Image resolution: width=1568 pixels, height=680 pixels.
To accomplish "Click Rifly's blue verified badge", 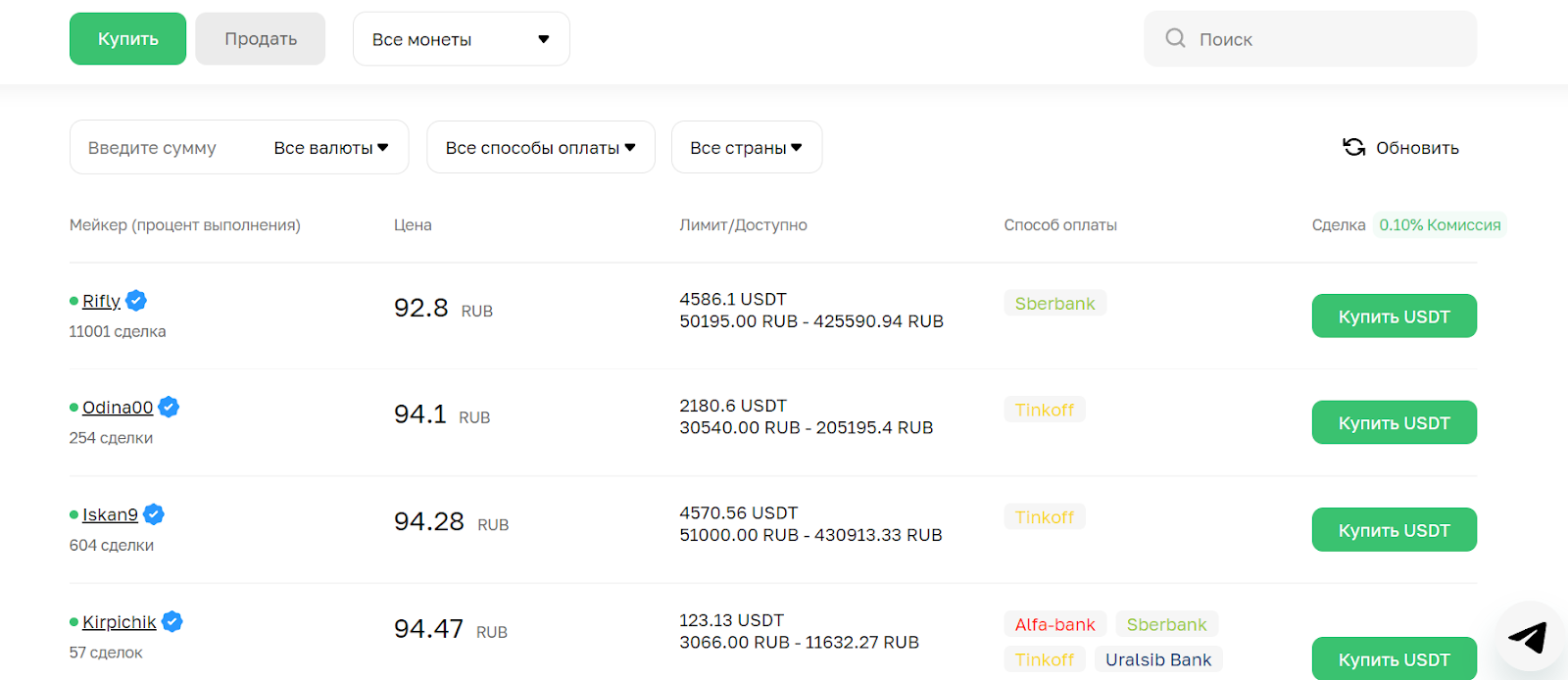I will 136,301.
